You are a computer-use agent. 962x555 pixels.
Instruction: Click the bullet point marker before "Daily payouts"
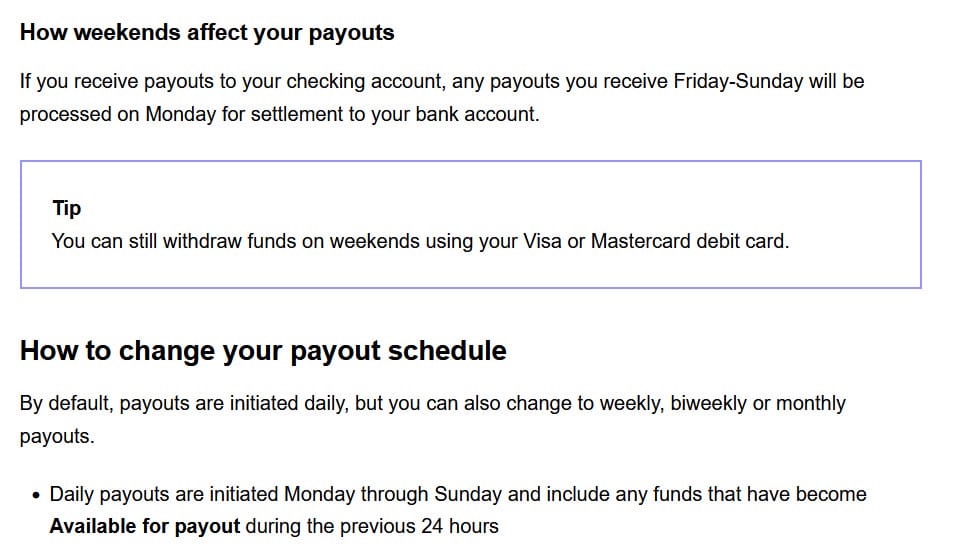(36, 495)
